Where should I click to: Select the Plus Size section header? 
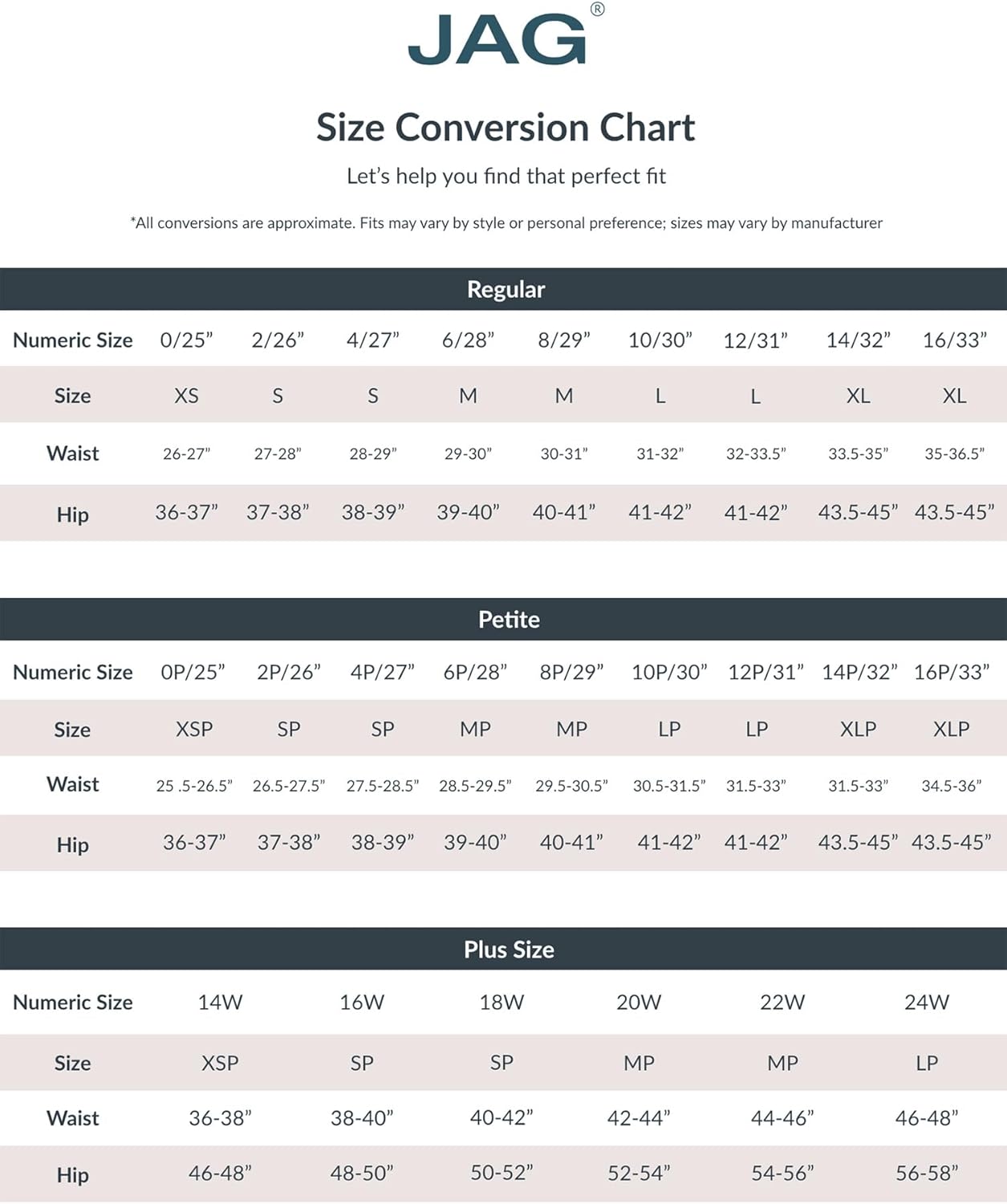point(509,950)
